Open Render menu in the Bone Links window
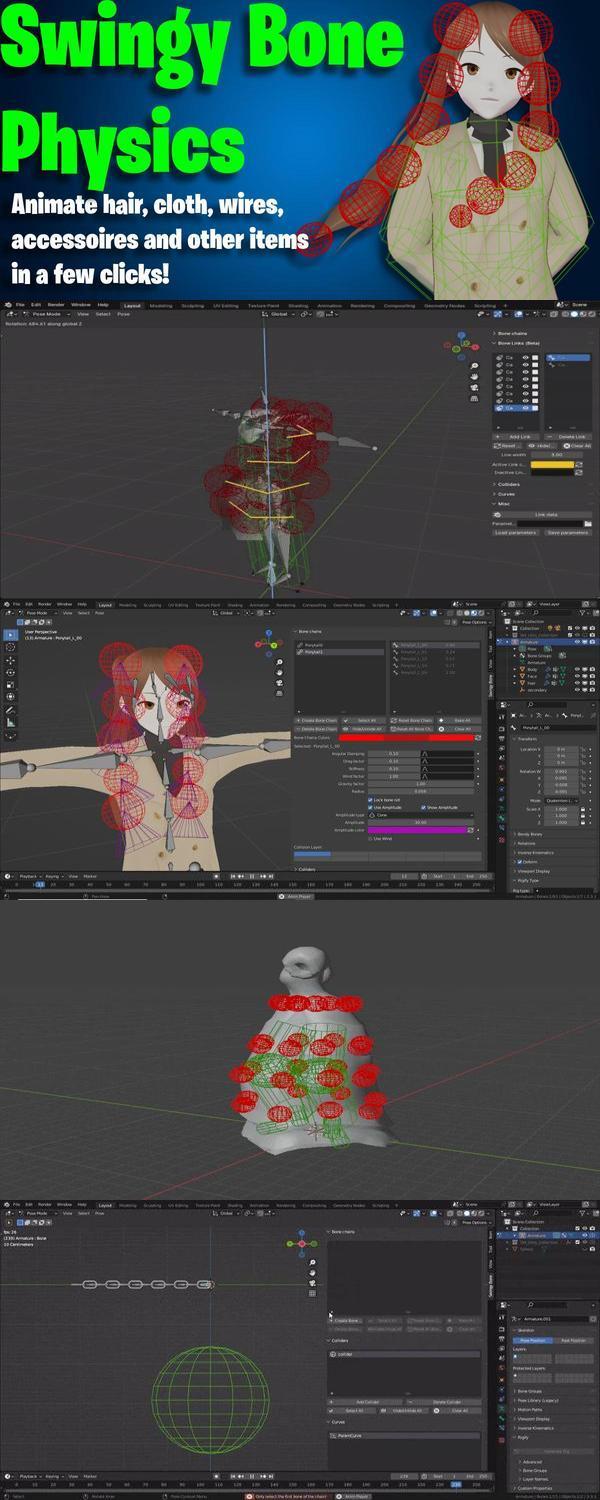The height and width of the screenshot is (1500, 600). click(x=56, y=305)
